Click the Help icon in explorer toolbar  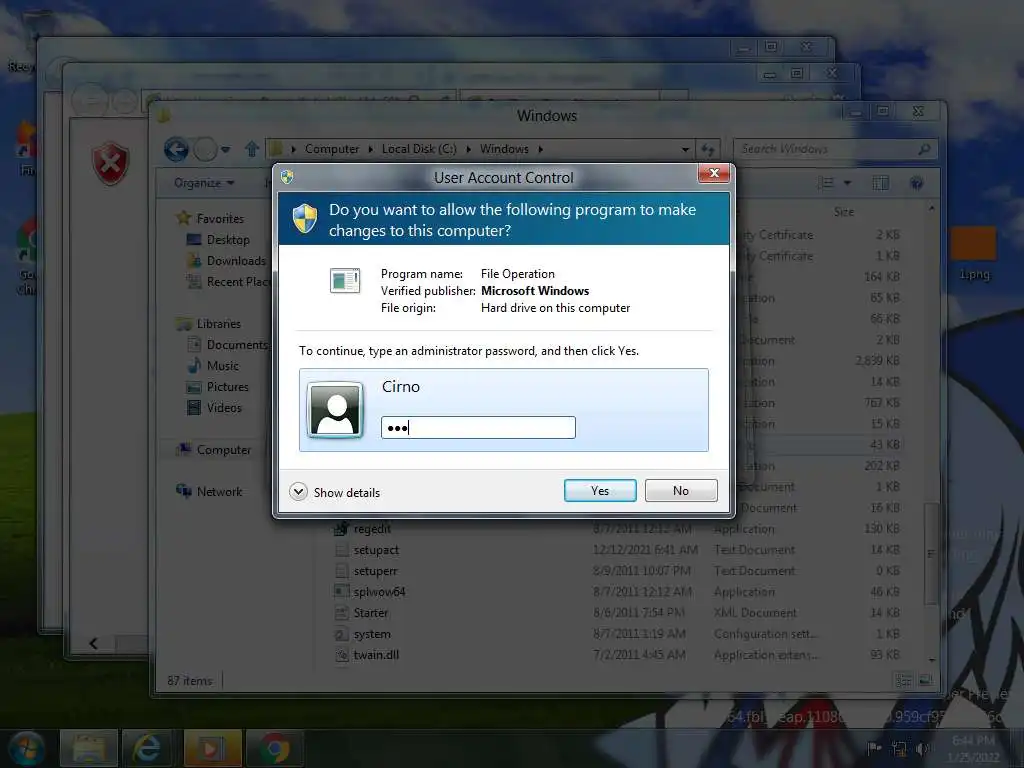point(916,183)
